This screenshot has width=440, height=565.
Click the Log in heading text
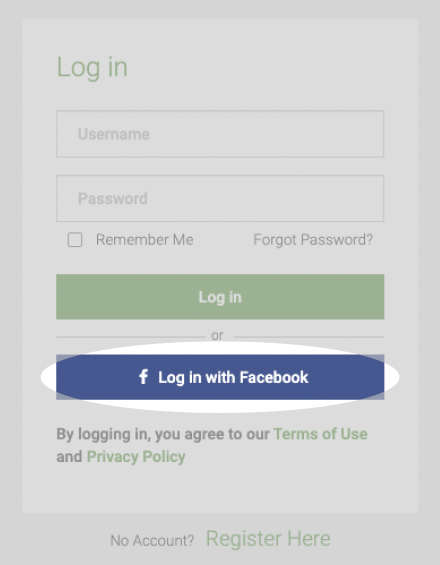[x=92, y=68]
